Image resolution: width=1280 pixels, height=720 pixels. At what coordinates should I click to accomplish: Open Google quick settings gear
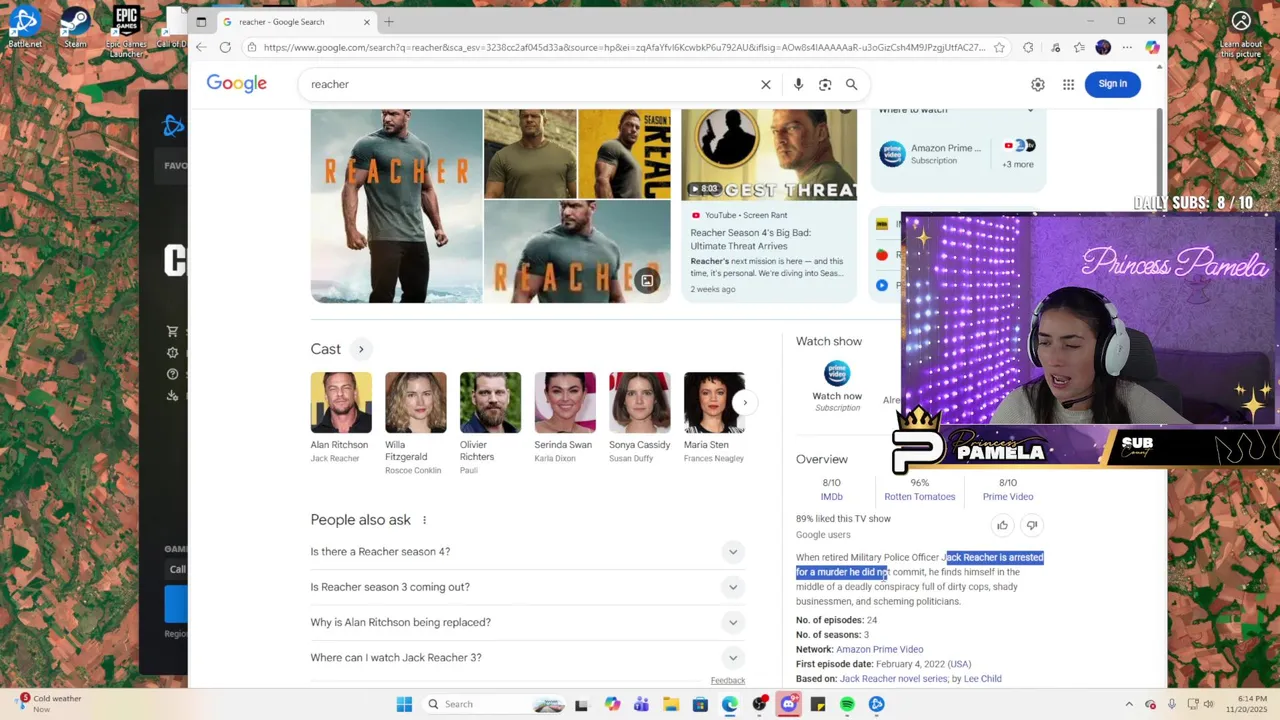(x=1038, y=85)
